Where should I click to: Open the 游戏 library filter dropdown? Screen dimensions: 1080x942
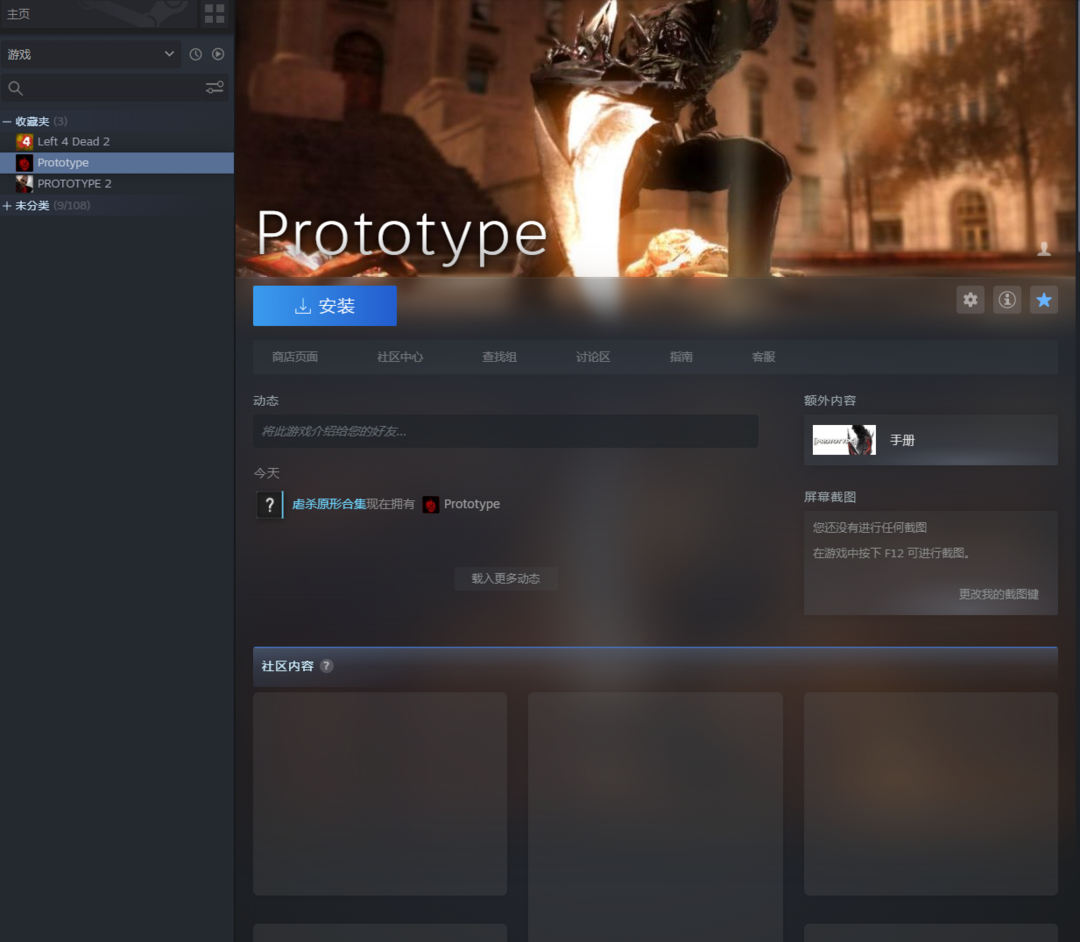click(90, 54)
